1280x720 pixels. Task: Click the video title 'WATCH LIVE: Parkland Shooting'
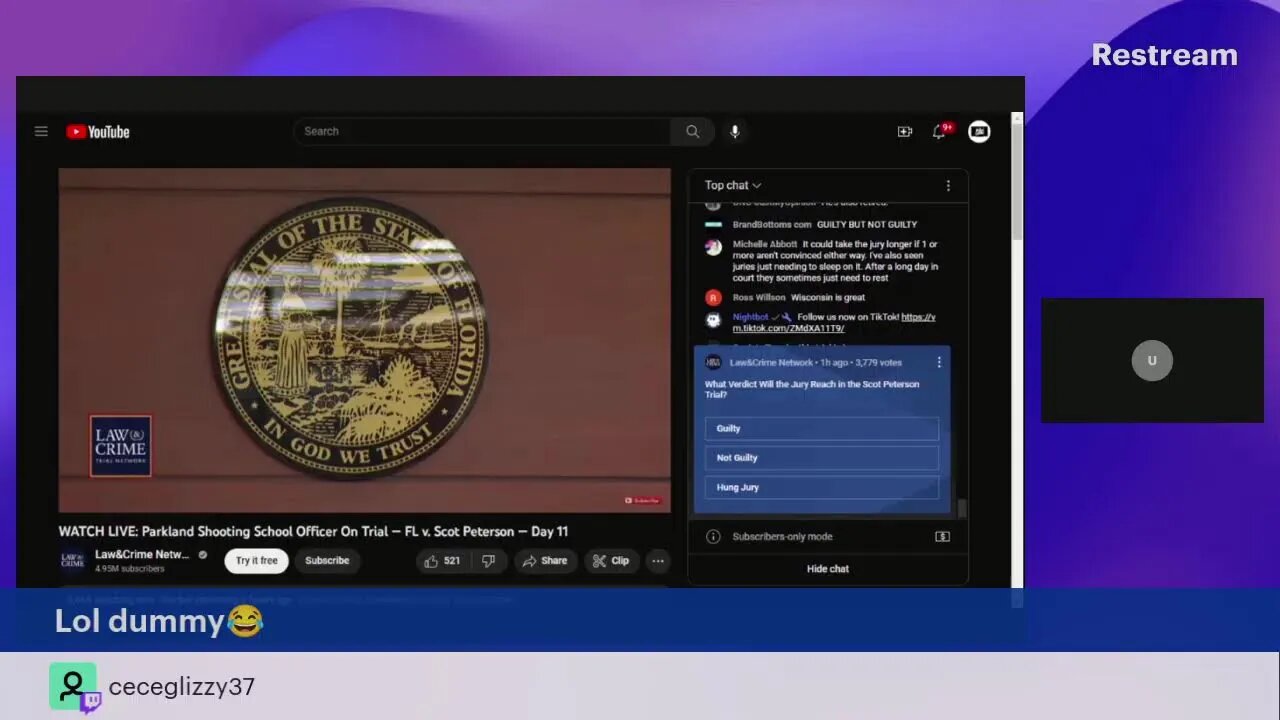point(313,532)
